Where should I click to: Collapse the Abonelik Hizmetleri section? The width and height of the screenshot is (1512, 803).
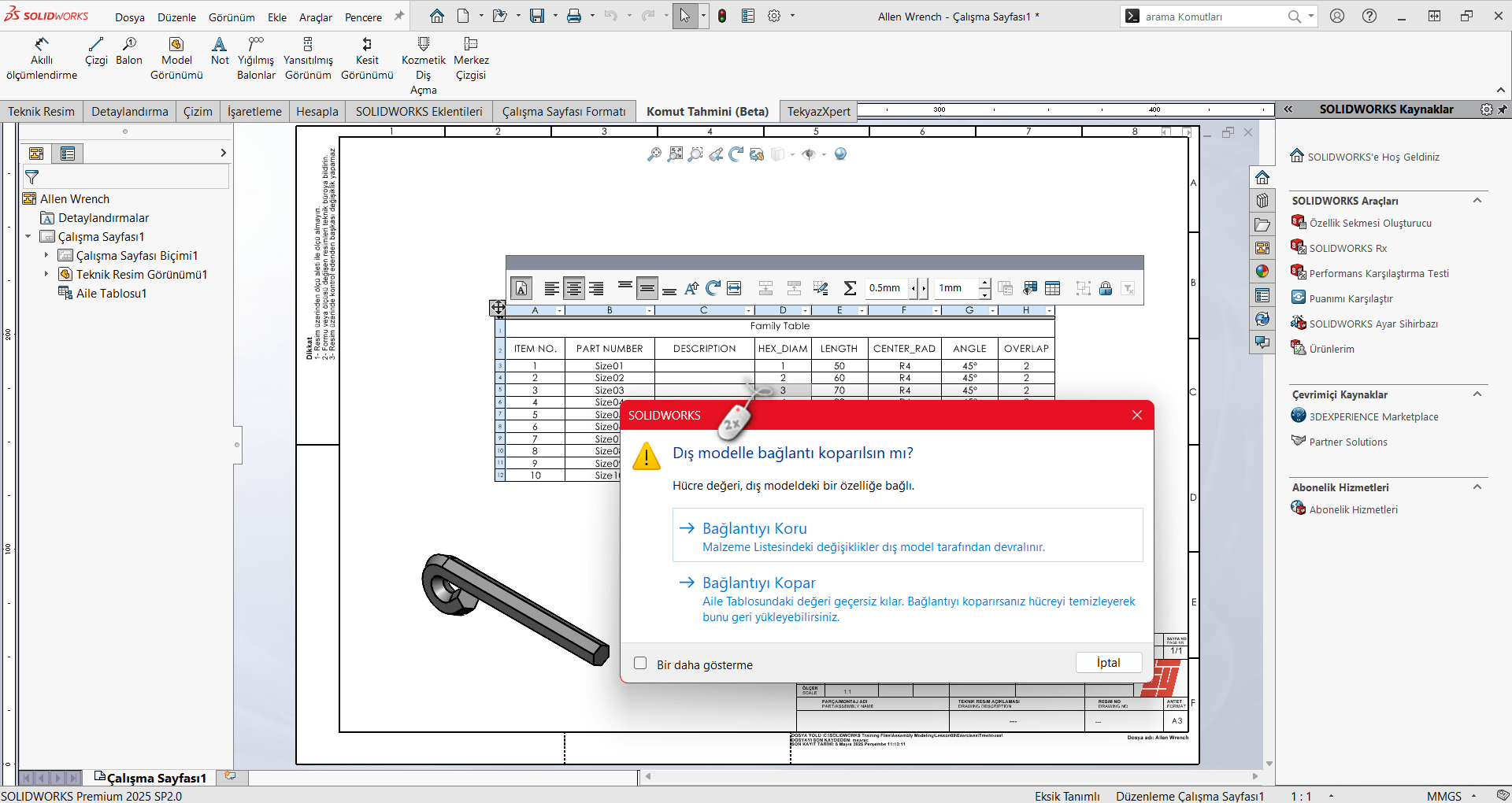click(x=1477, y=487)
